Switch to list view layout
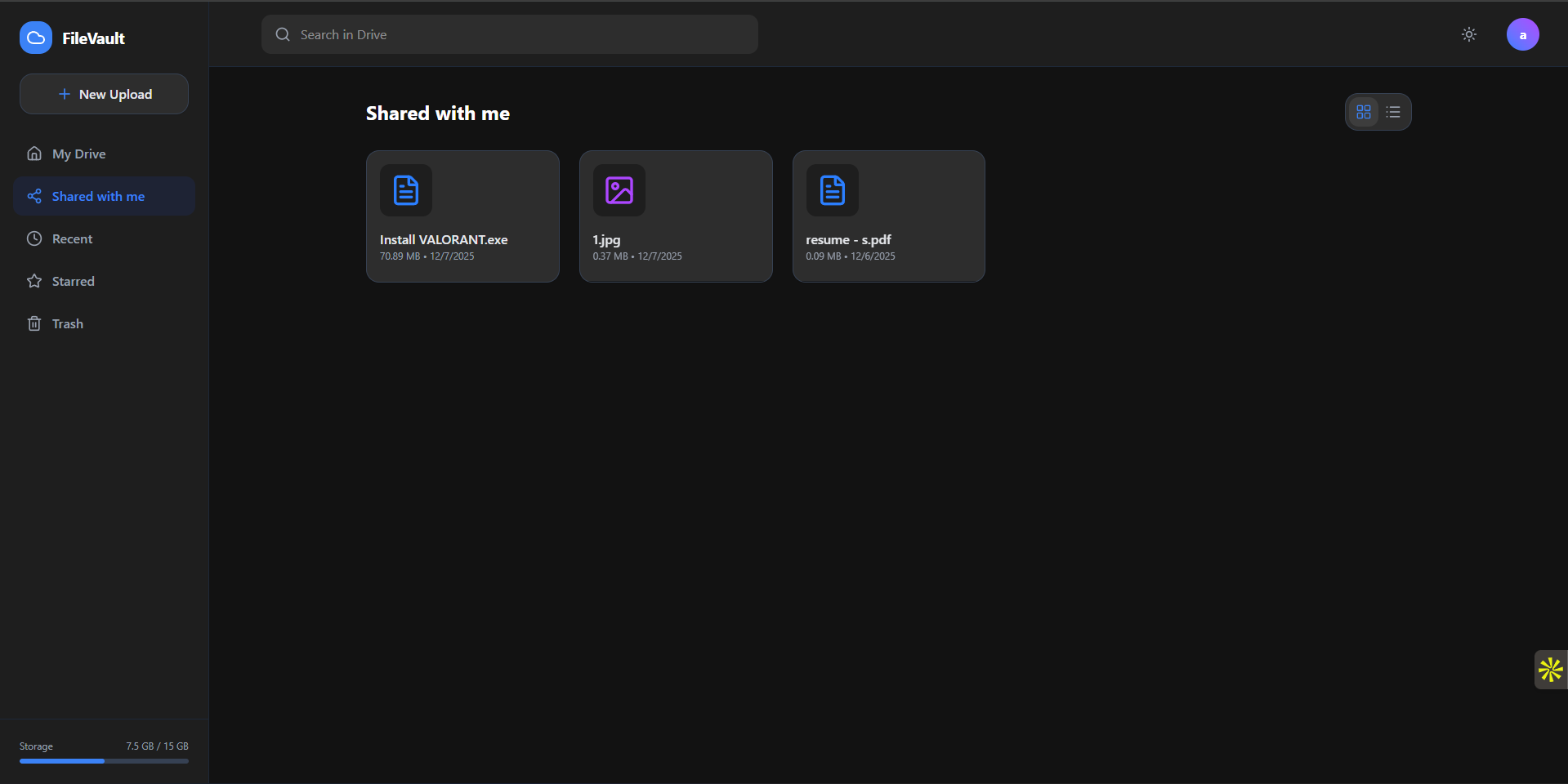 point(1393,112)
